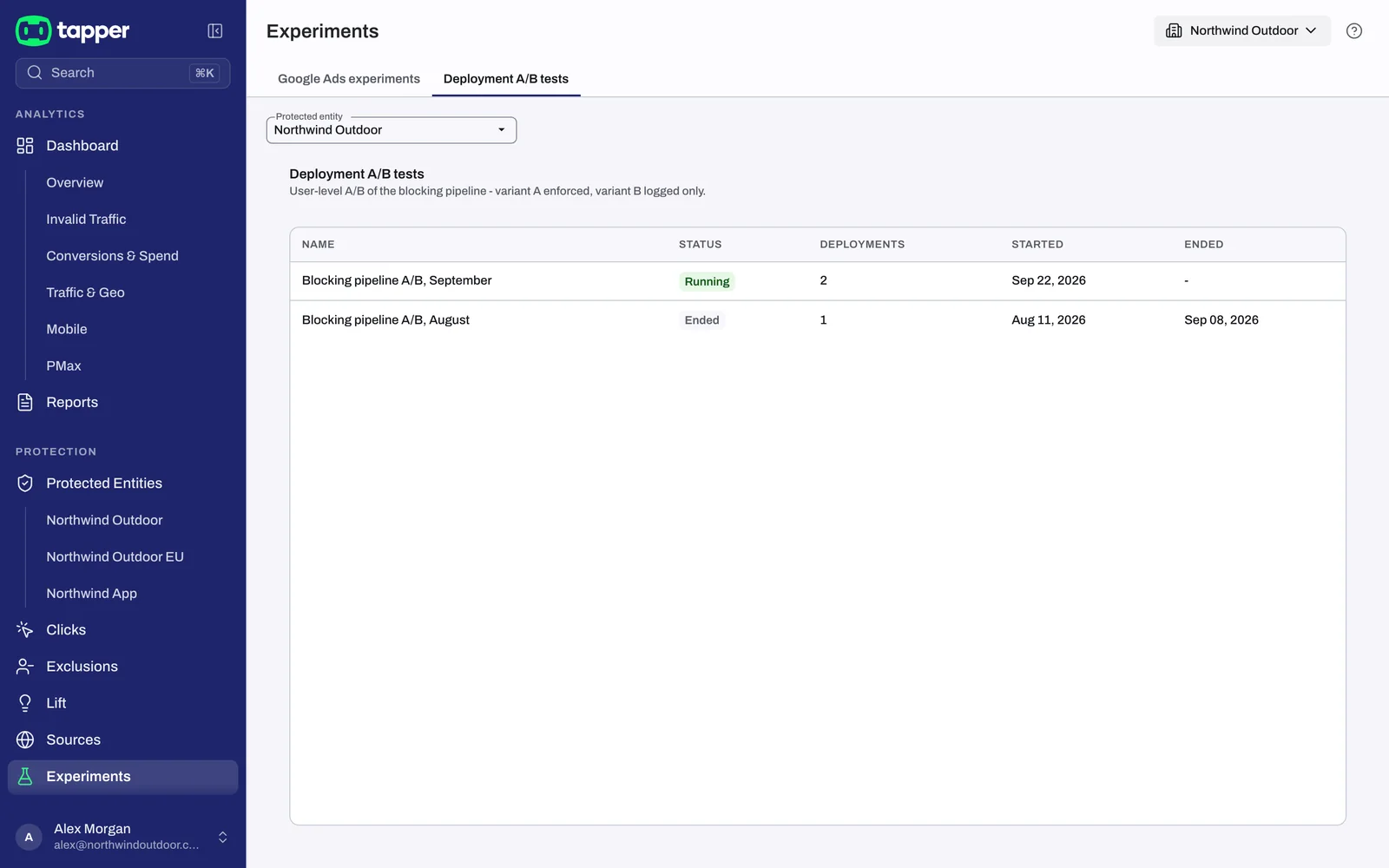The image size is (1389, 868).
Task: Open the Mobile analytics page
Action: click(67, 329)
